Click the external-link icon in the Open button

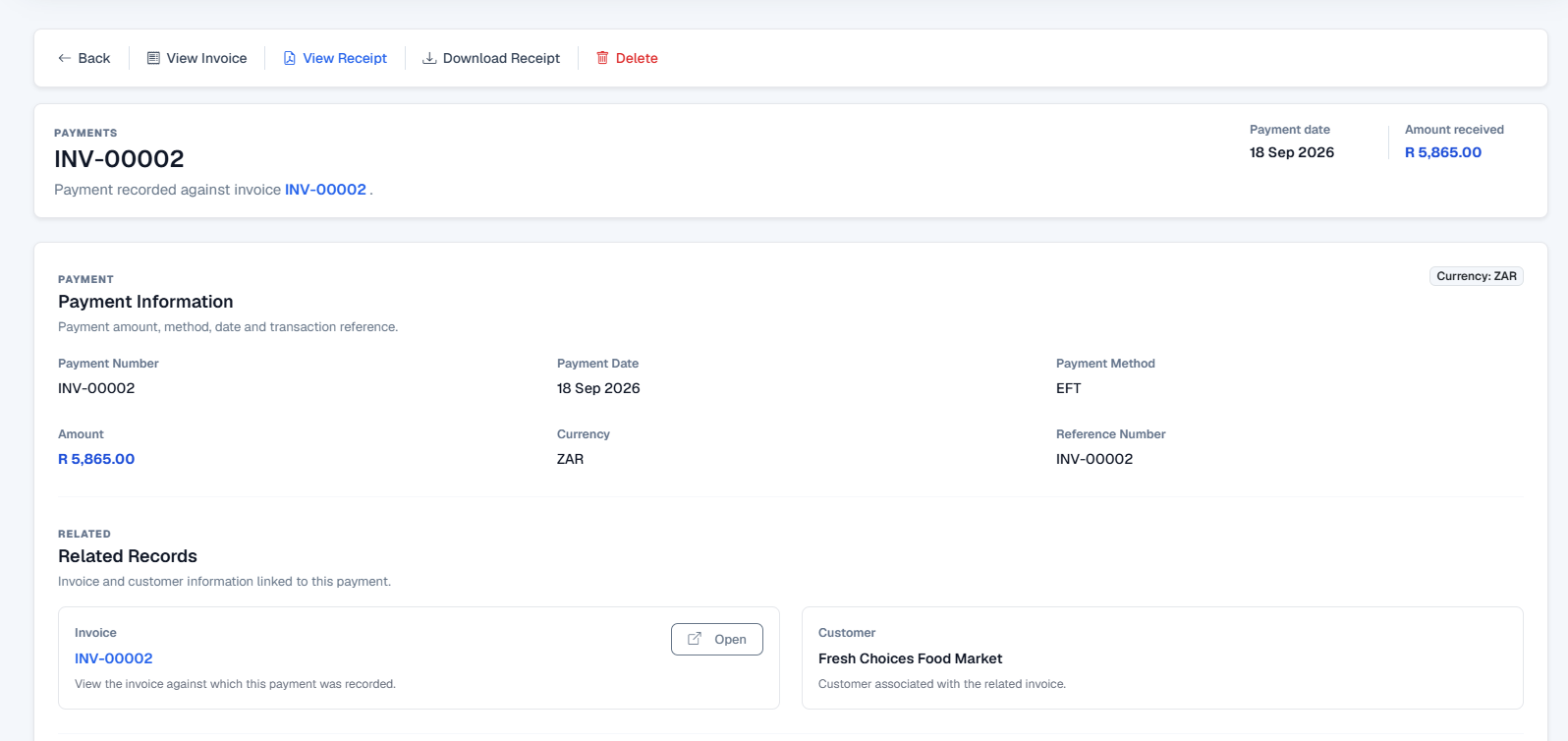[695, 639]
